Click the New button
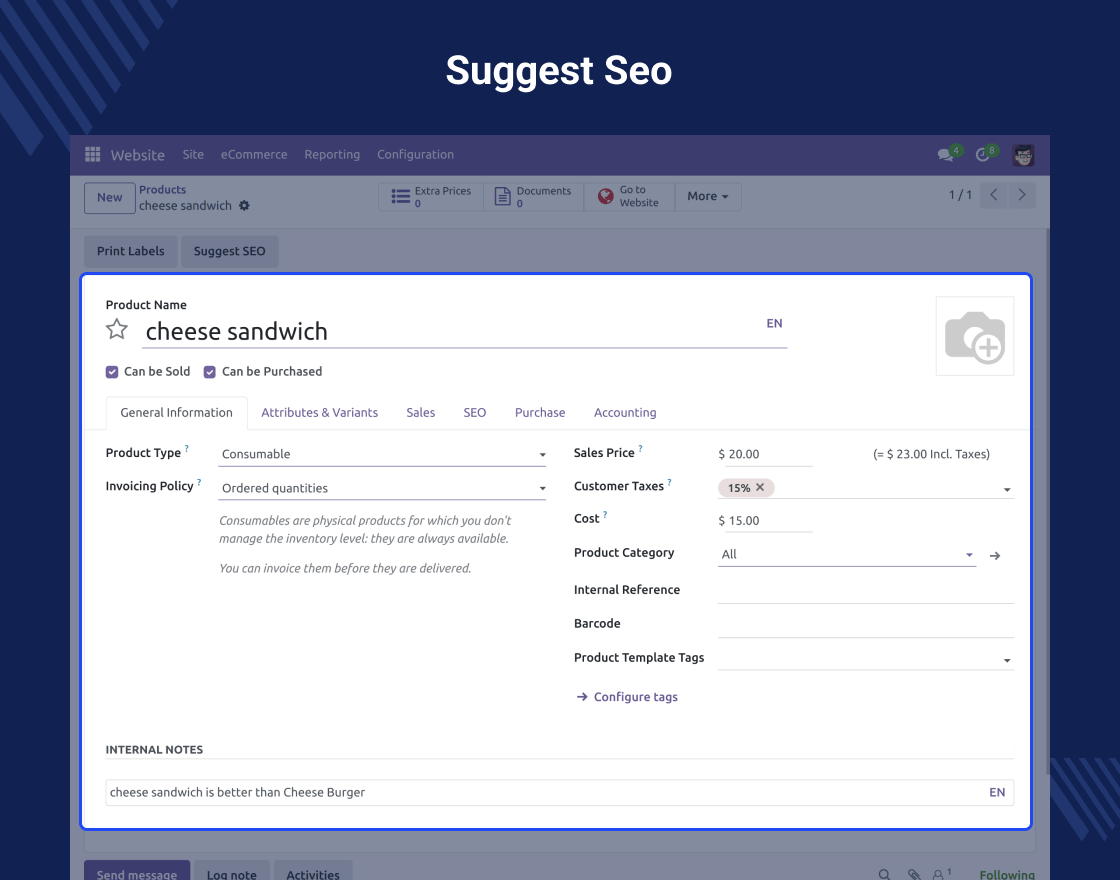1120x880 pixels. coord(109,198)
